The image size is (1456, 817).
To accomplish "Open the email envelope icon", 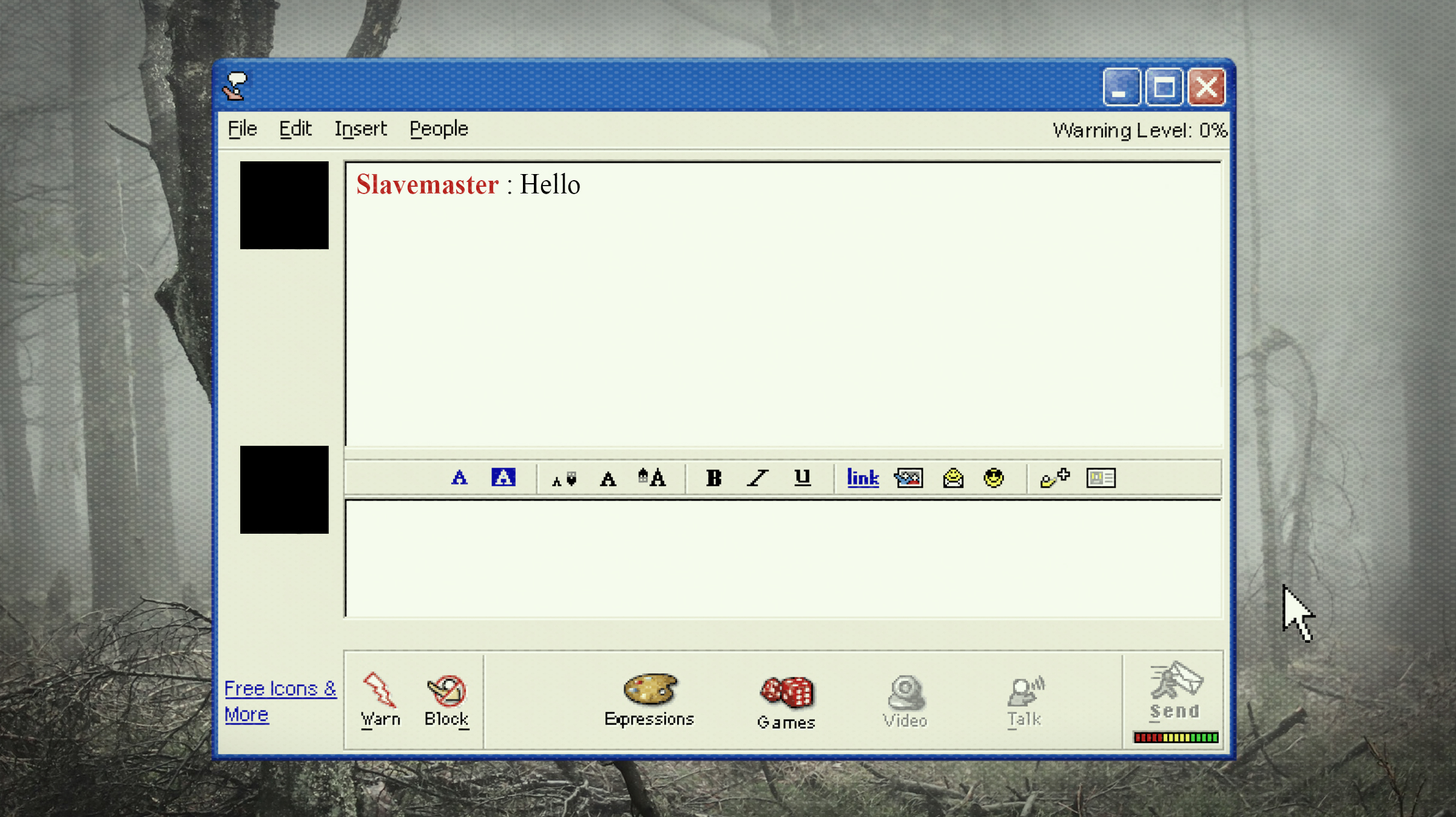I will [953, 478].
